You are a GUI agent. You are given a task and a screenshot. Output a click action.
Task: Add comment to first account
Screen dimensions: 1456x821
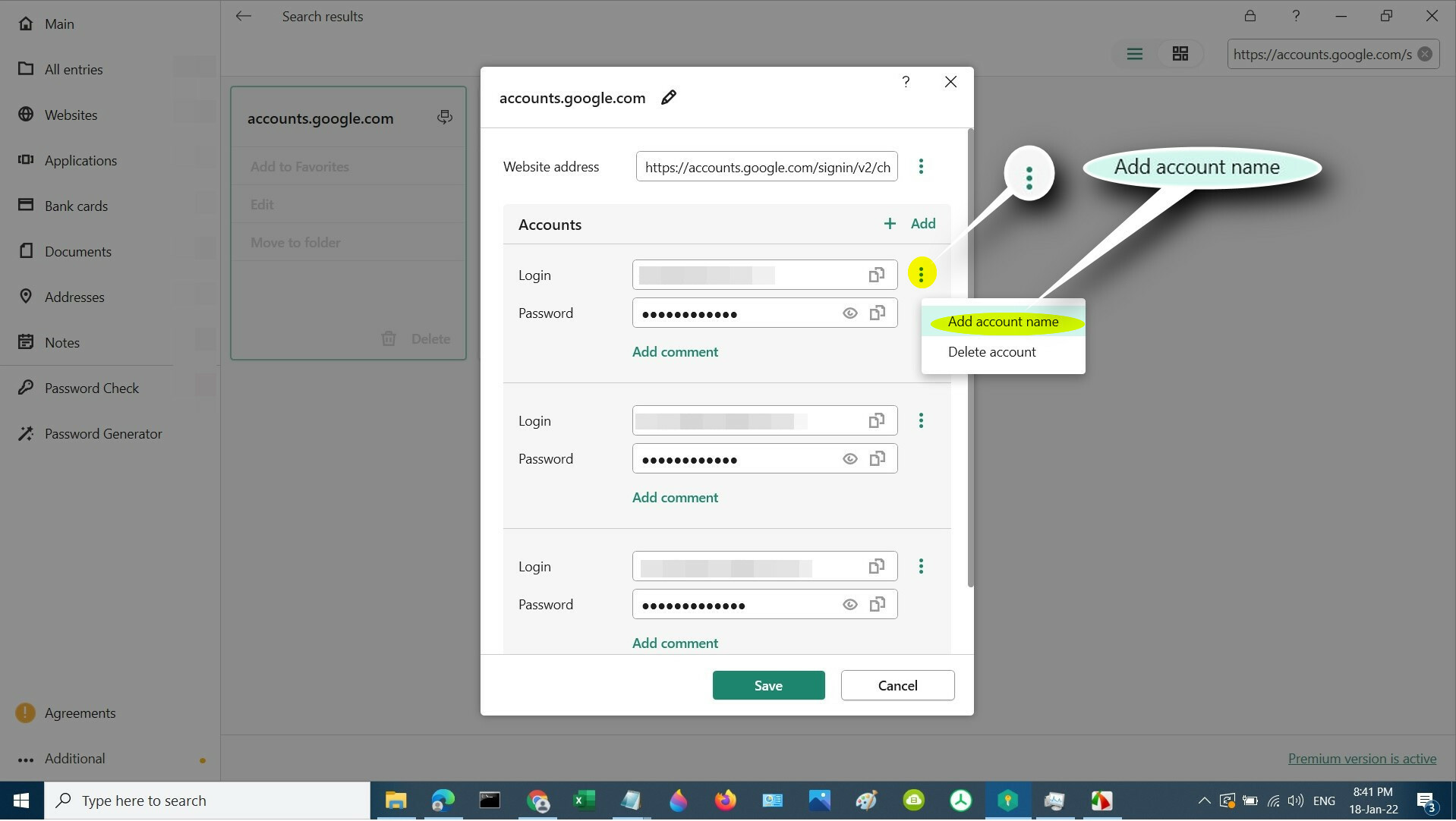[x=675, y=352]
